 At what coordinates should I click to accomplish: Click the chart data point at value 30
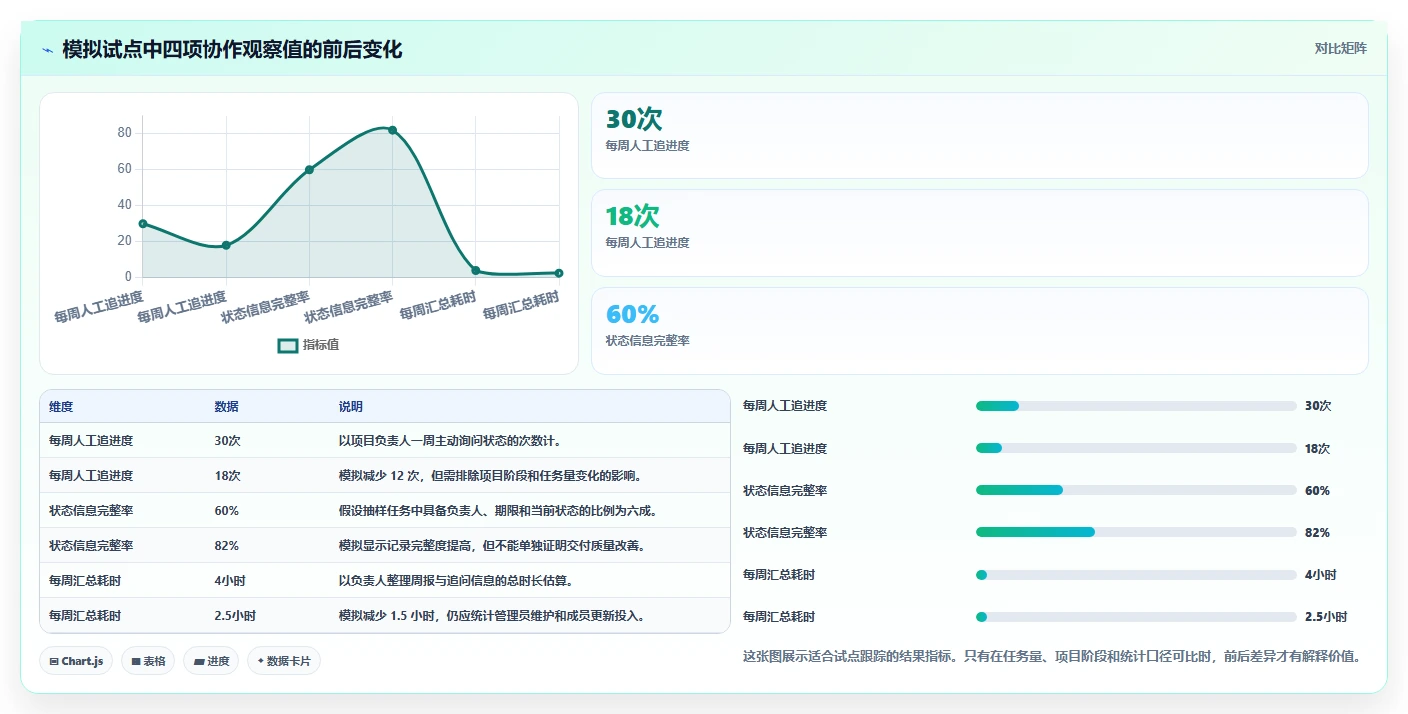[x=143, y=224]
